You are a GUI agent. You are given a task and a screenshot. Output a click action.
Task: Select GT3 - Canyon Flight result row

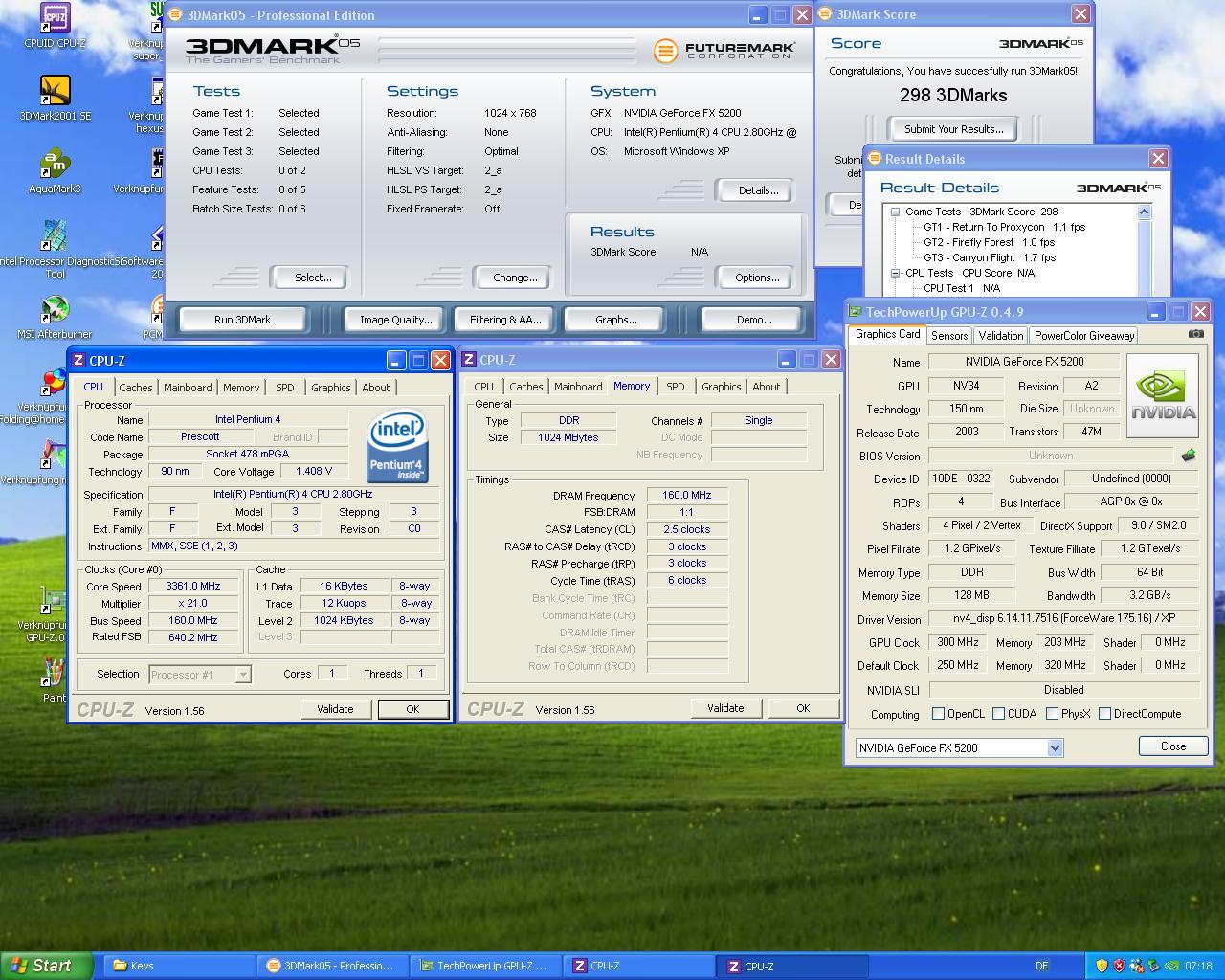(990, 257)
